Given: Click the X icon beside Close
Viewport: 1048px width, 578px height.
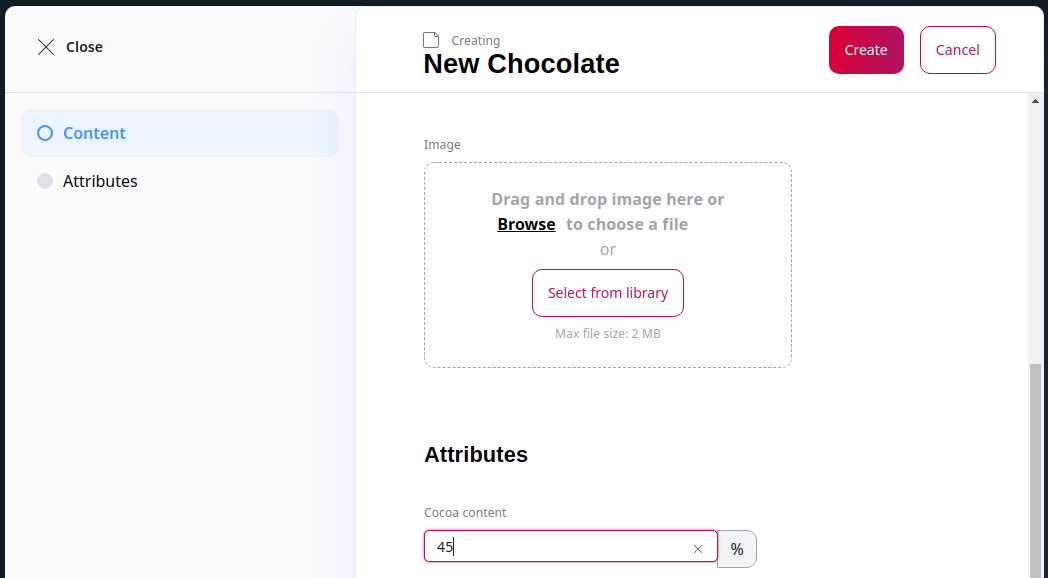Looking at the screenshot, I should point(45,46).
